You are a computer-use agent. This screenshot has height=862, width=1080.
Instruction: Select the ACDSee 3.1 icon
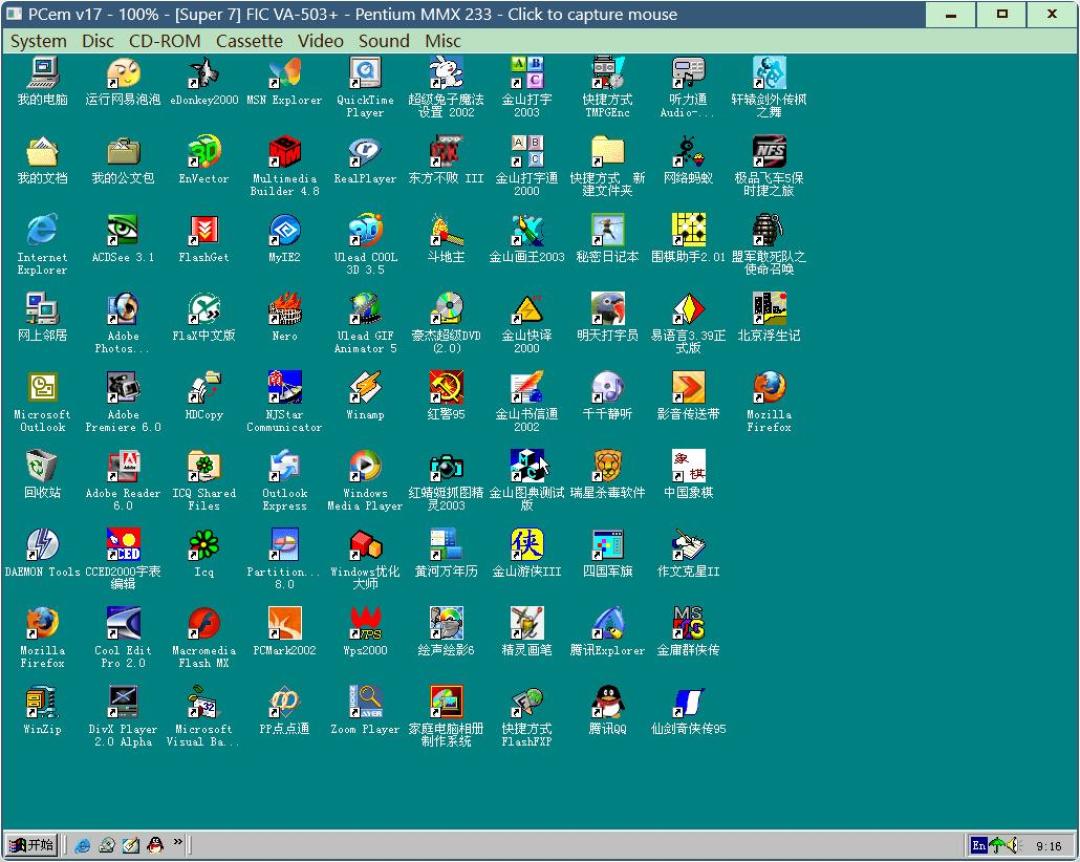tap(123, 239)
